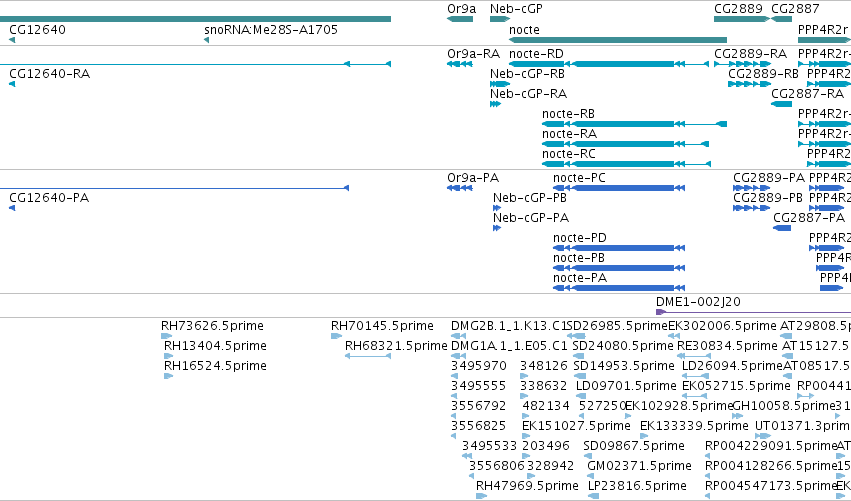Select the DMG2B.1_1.K13.C1 label
This screenshot has width=851, height=501.
point(509,326)
